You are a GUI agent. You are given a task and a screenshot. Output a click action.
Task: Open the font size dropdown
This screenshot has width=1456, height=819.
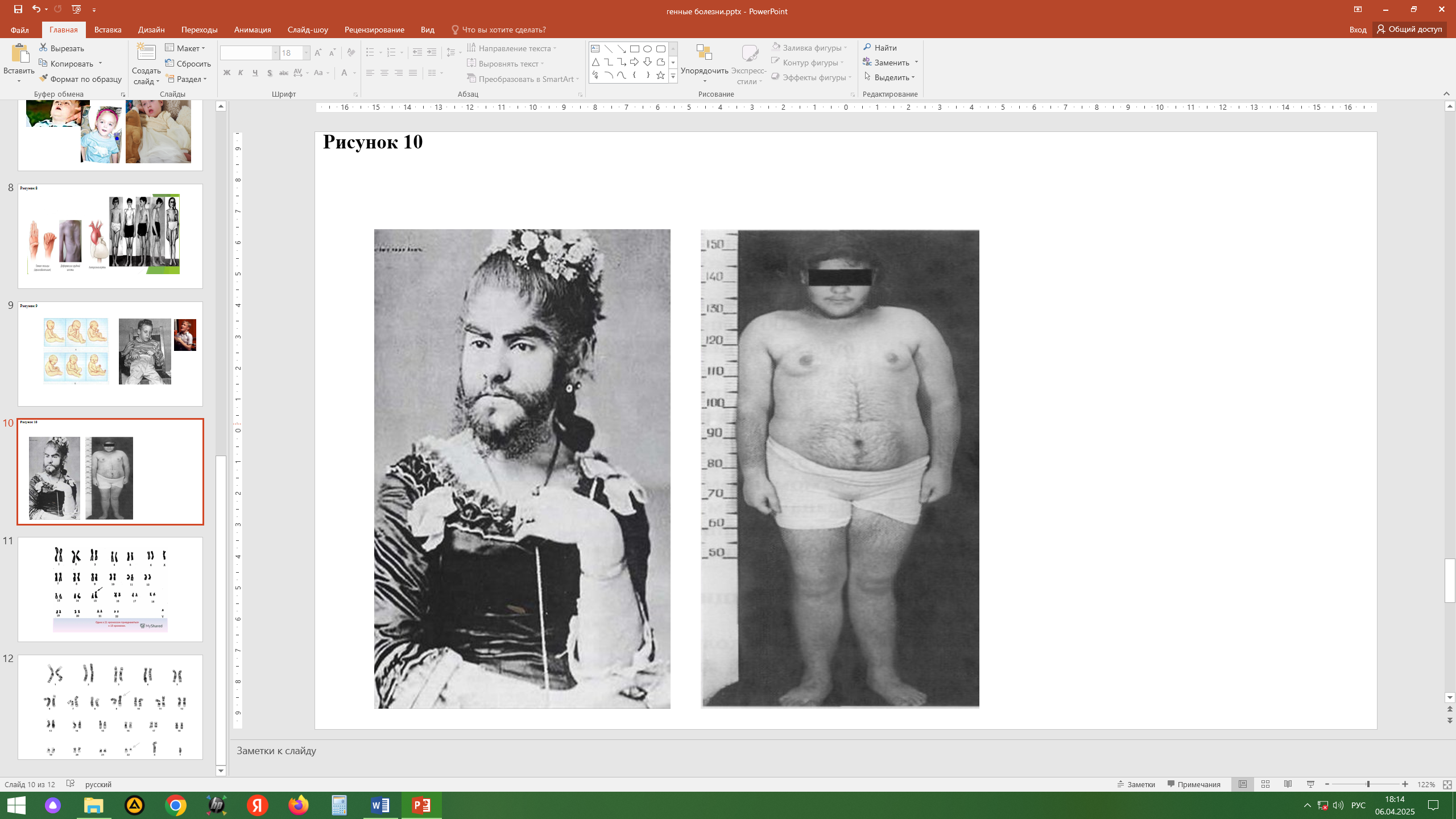(x=306, y=53)
